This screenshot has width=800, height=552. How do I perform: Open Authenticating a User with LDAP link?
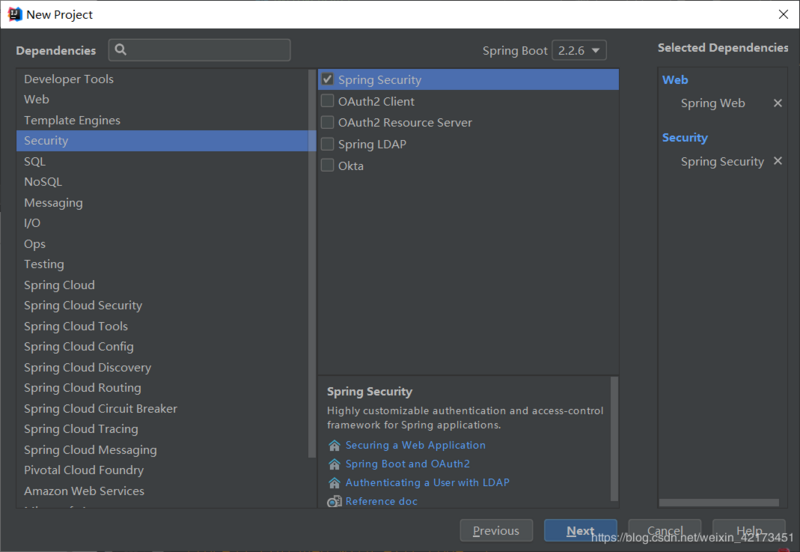[x=428, y=483]
